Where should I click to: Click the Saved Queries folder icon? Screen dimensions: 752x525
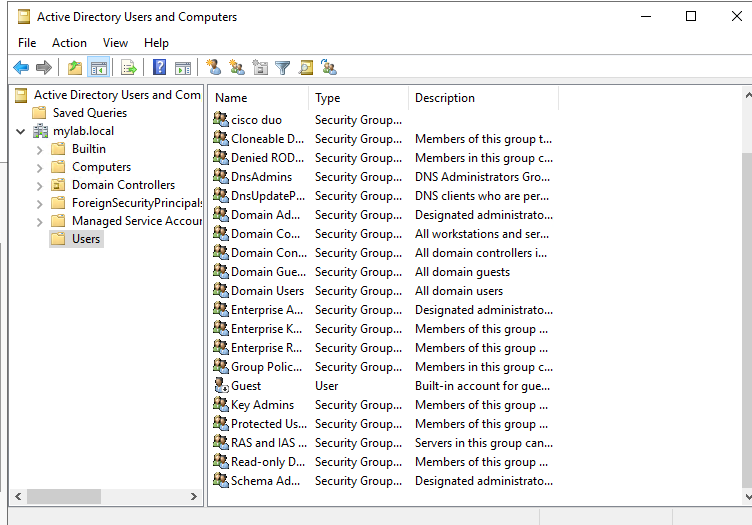pyautogui.click(x=39, y=113)
